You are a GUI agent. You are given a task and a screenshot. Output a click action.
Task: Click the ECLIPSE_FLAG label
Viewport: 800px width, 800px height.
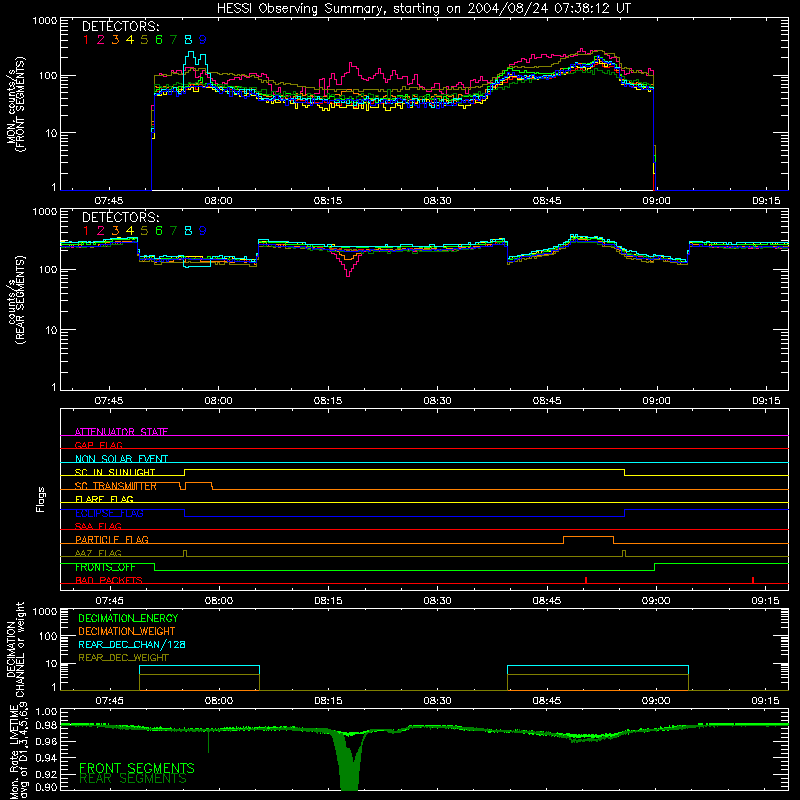pos(109,513)
